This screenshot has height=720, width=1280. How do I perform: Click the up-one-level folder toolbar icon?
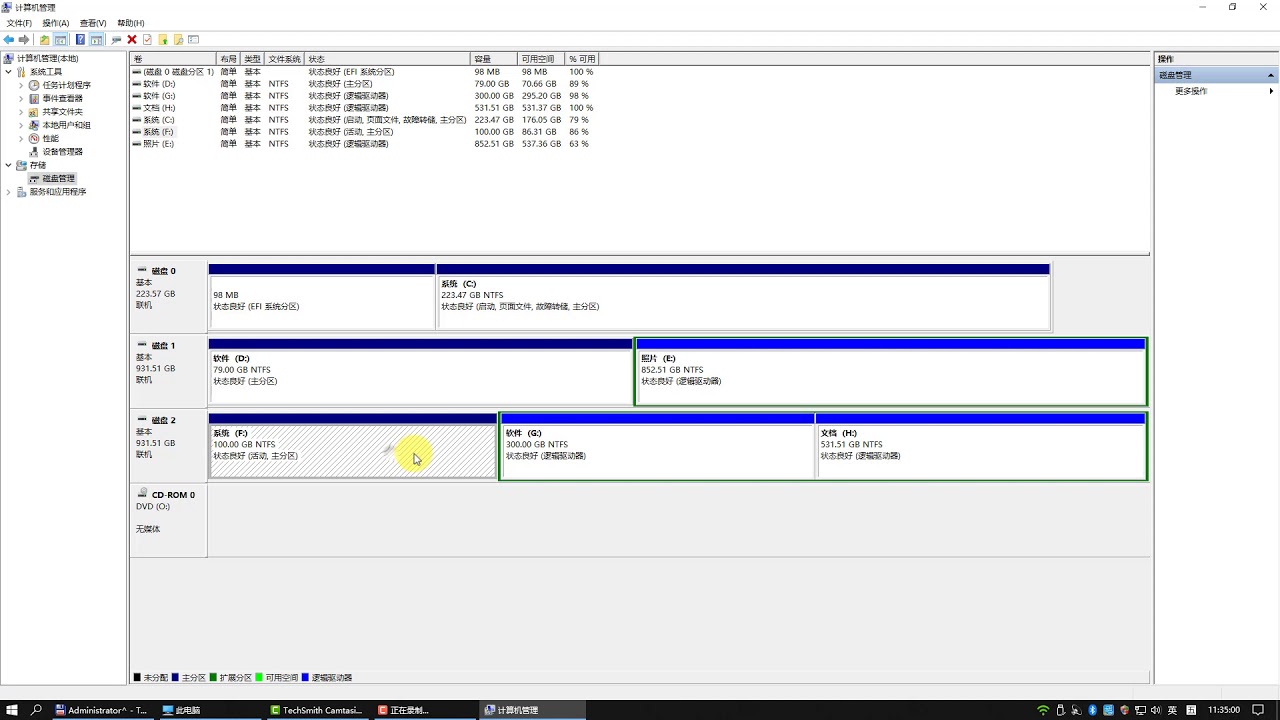[x=44, y=40]
